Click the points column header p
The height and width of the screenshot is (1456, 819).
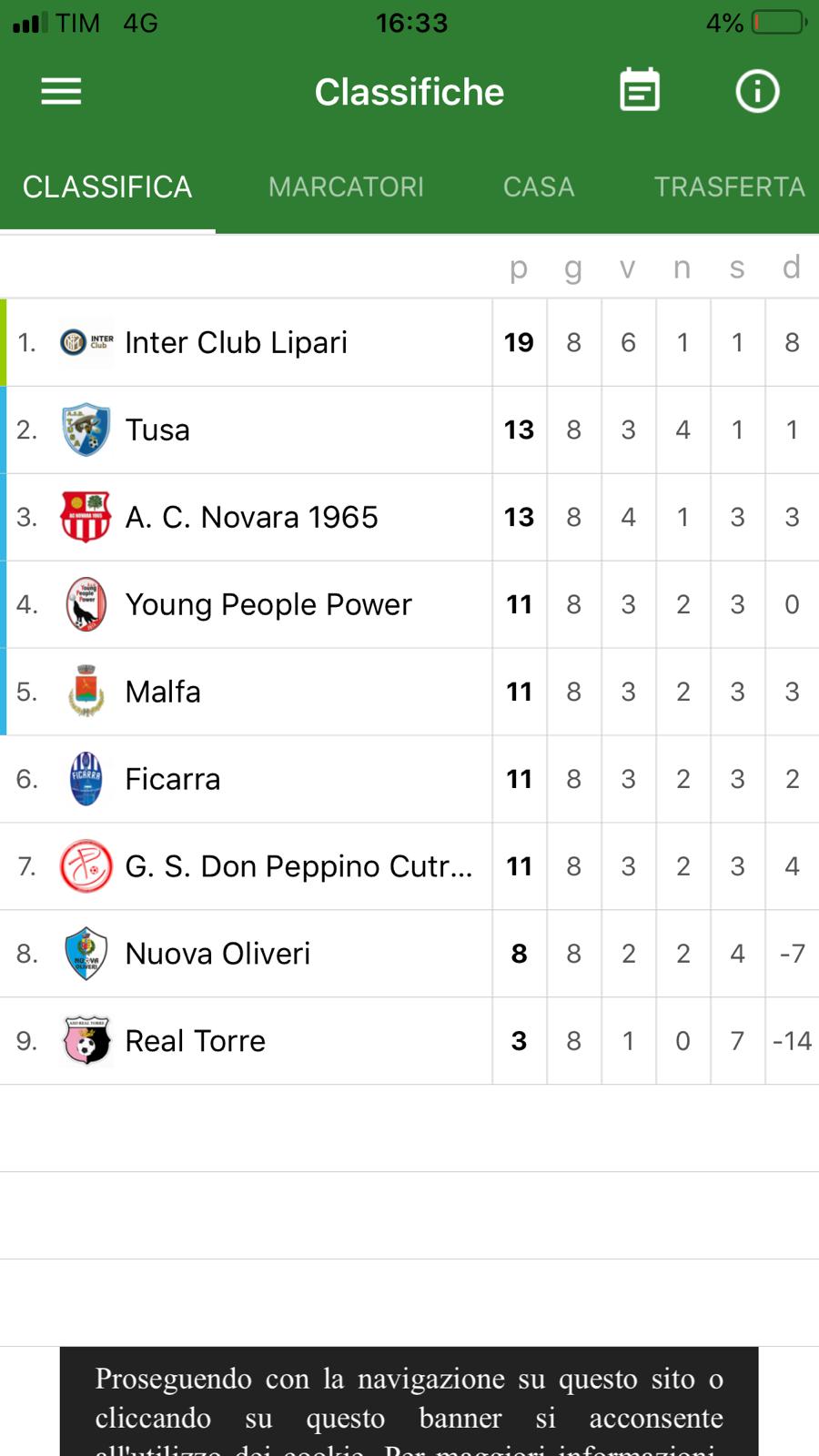[x=519, y=268]
